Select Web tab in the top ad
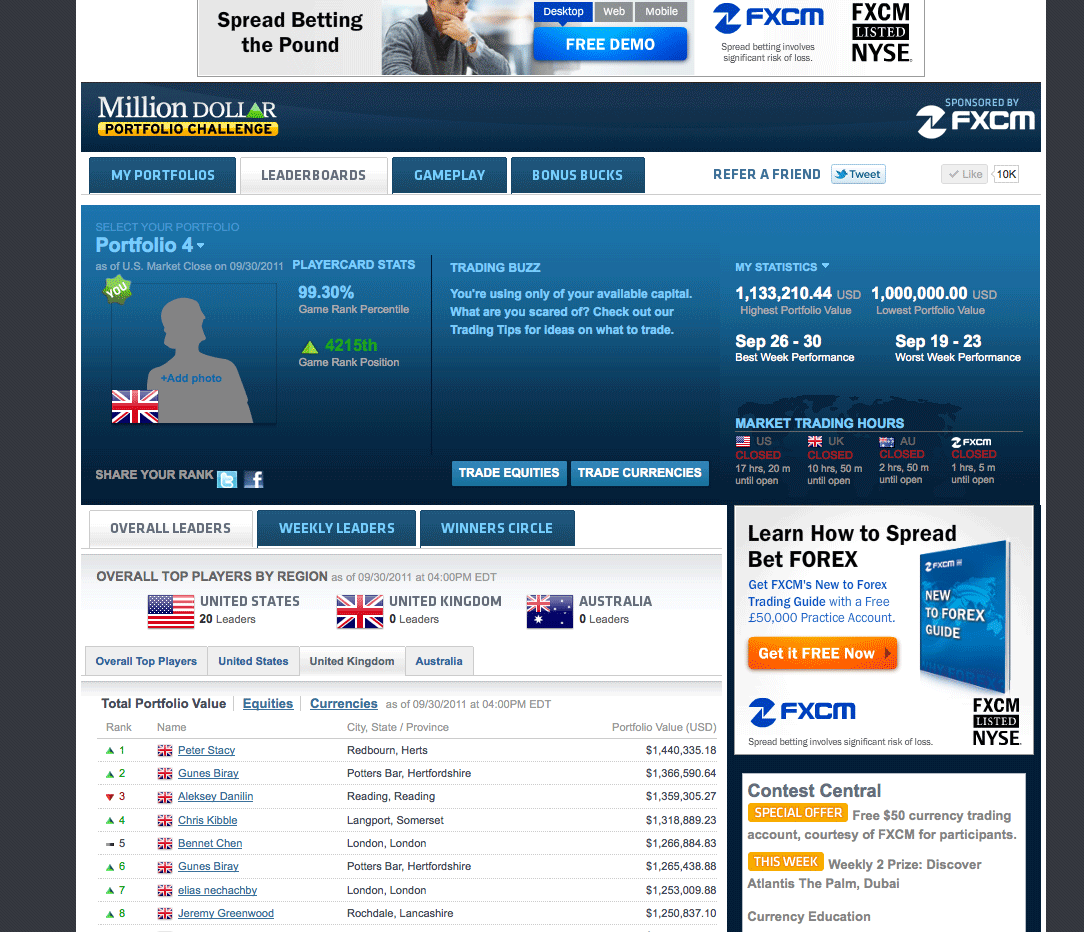The height and width of the screenshot is (932, 1084). tap(614, 12)
